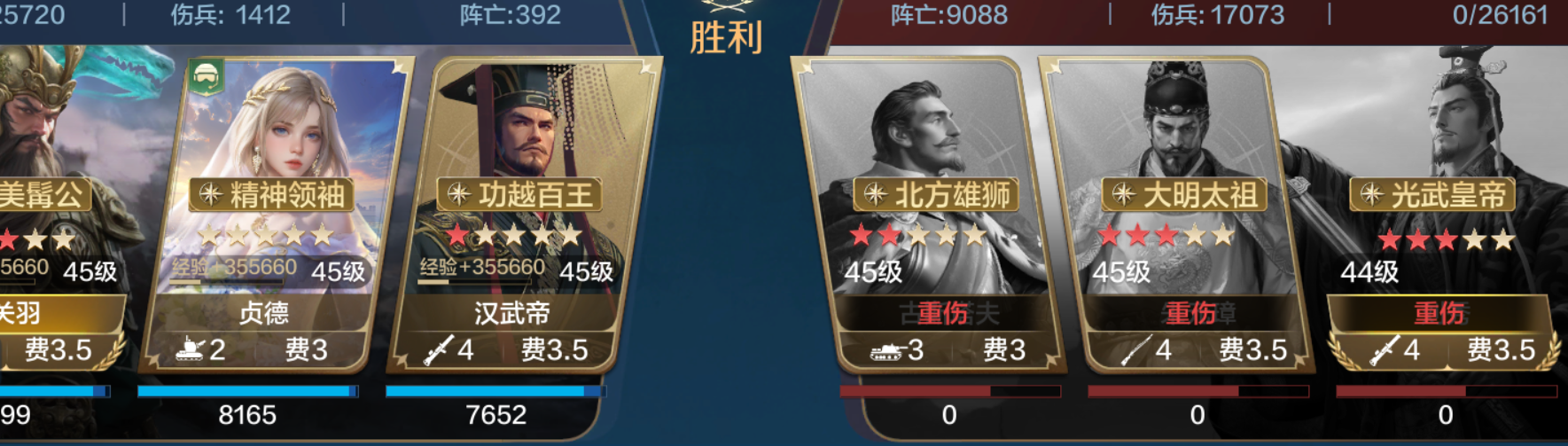
Task: Click the red troop bar under 北方雄狮
Action: point(950,391)
